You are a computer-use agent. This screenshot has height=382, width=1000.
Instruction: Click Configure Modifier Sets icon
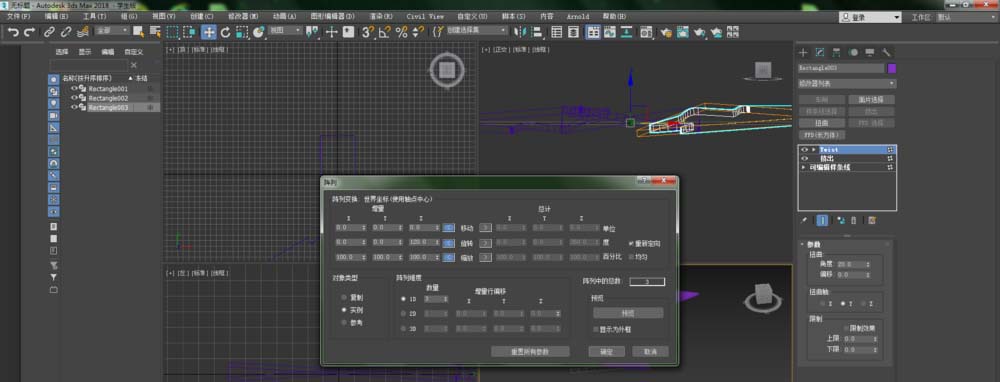tap(872, 220)
